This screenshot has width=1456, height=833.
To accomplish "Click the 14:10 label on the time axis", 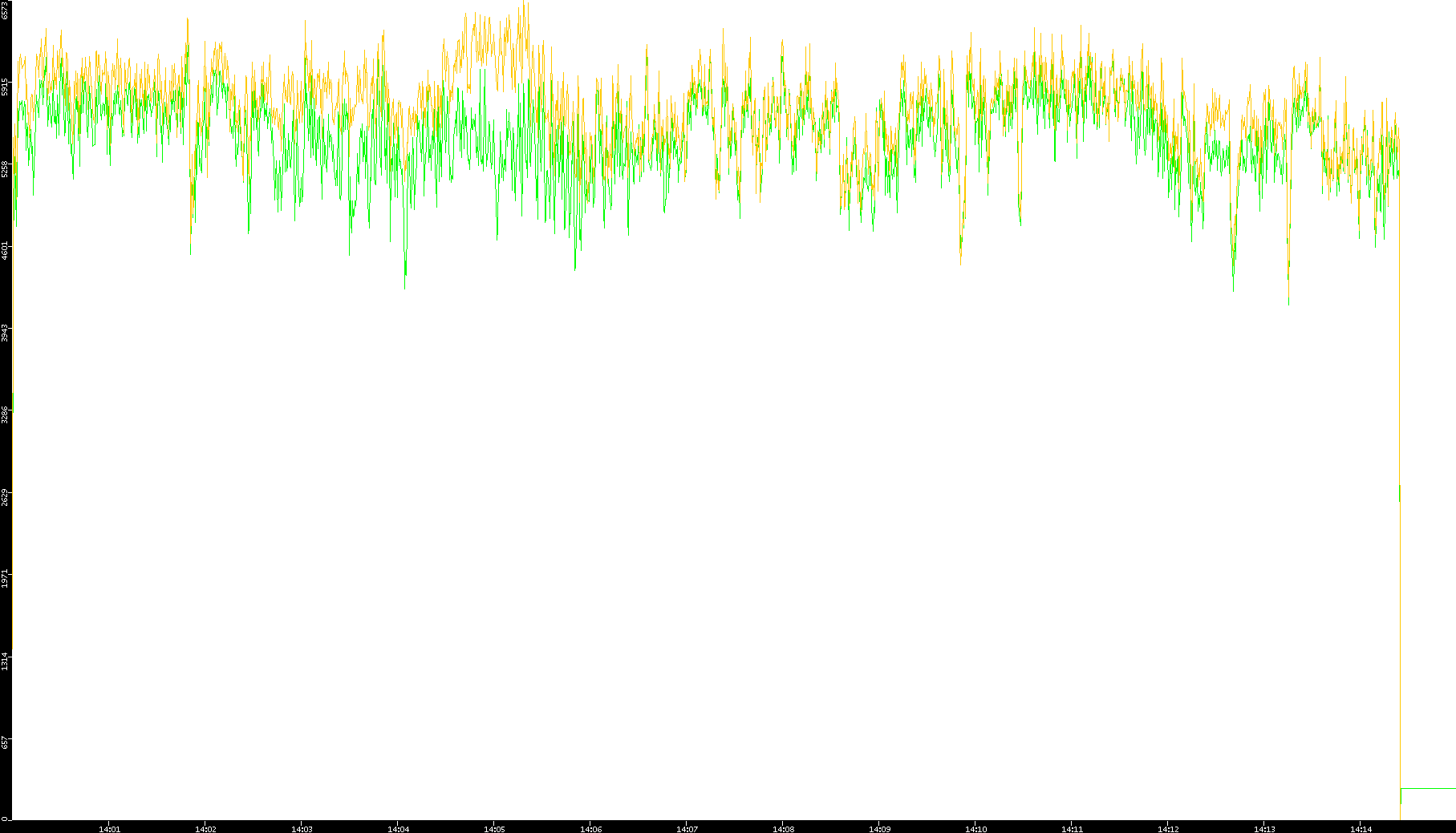I will (x=975, y=829).
